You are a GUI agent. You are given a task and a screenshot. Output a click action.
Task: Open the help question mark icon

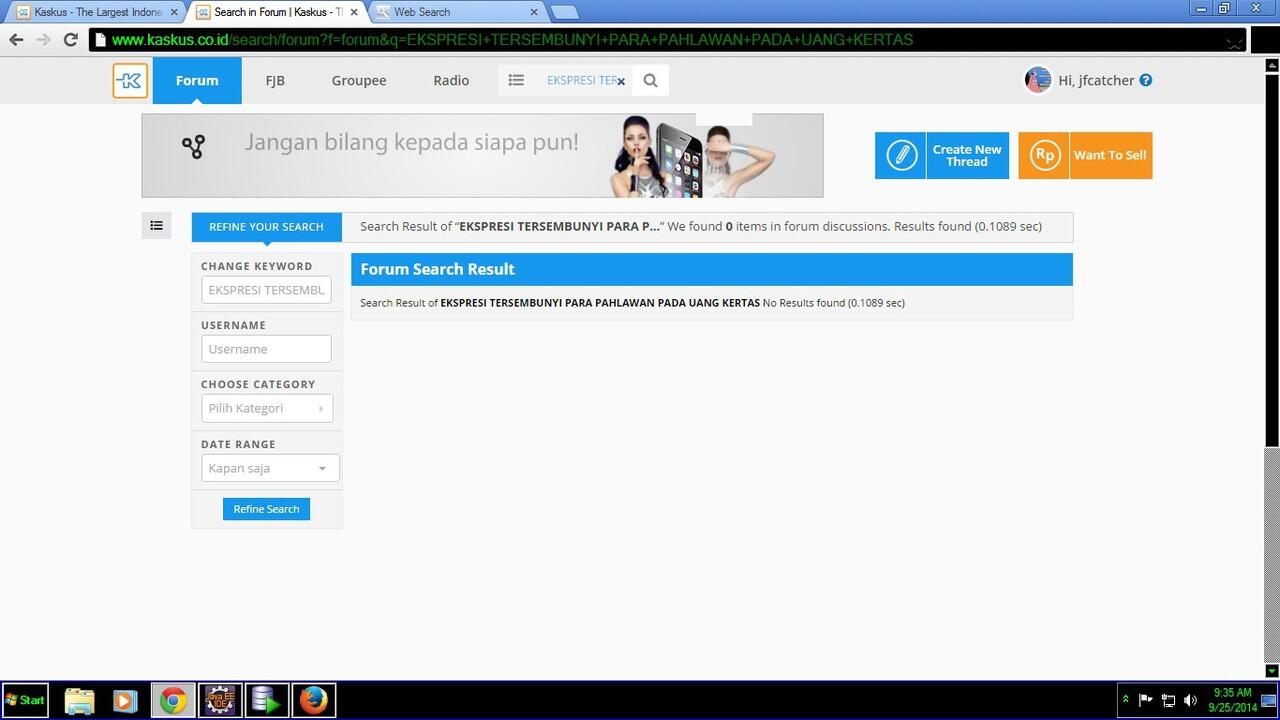pos(1146,80)
